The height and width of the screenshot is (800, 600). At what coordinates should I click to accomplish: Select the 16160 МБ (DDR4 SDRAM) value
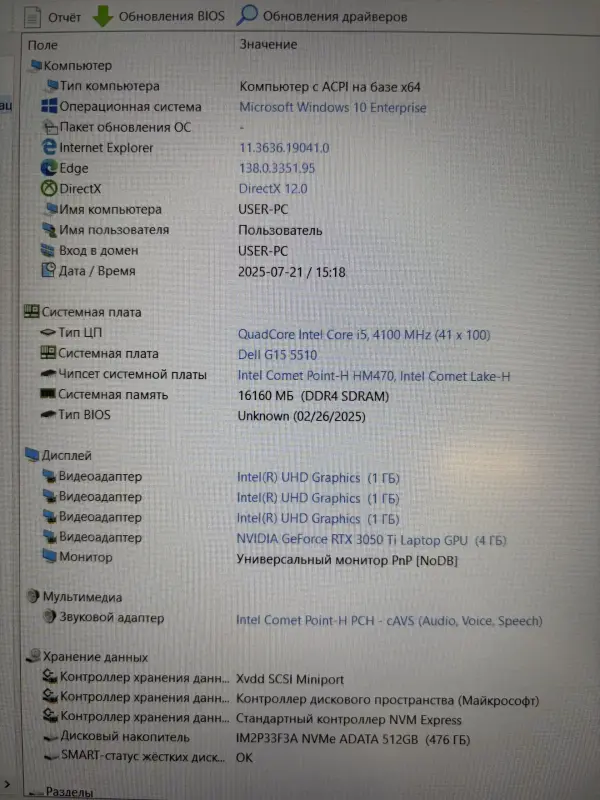[313, 396]
